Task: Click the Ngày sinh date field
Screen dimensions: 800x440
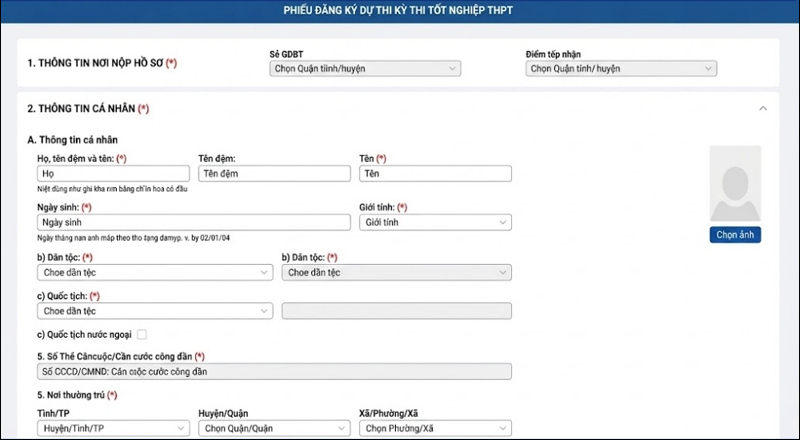Action: pyautogui.click(x=194, y=222)
